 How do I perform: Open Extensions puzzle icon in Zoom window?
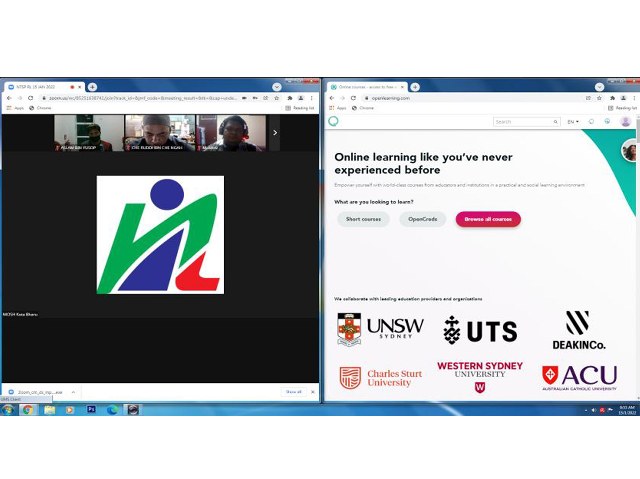(x=290, y=98)
